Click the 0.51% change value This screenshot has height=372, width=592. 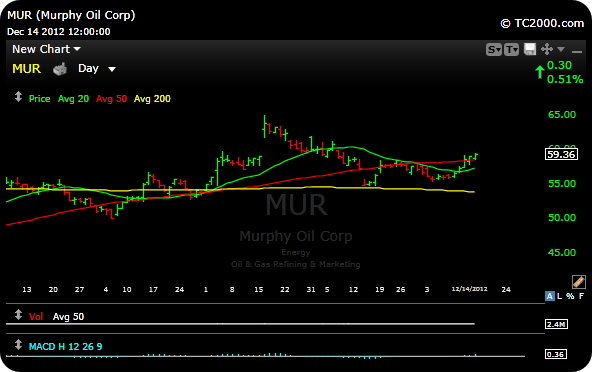[x=565, y=79]
